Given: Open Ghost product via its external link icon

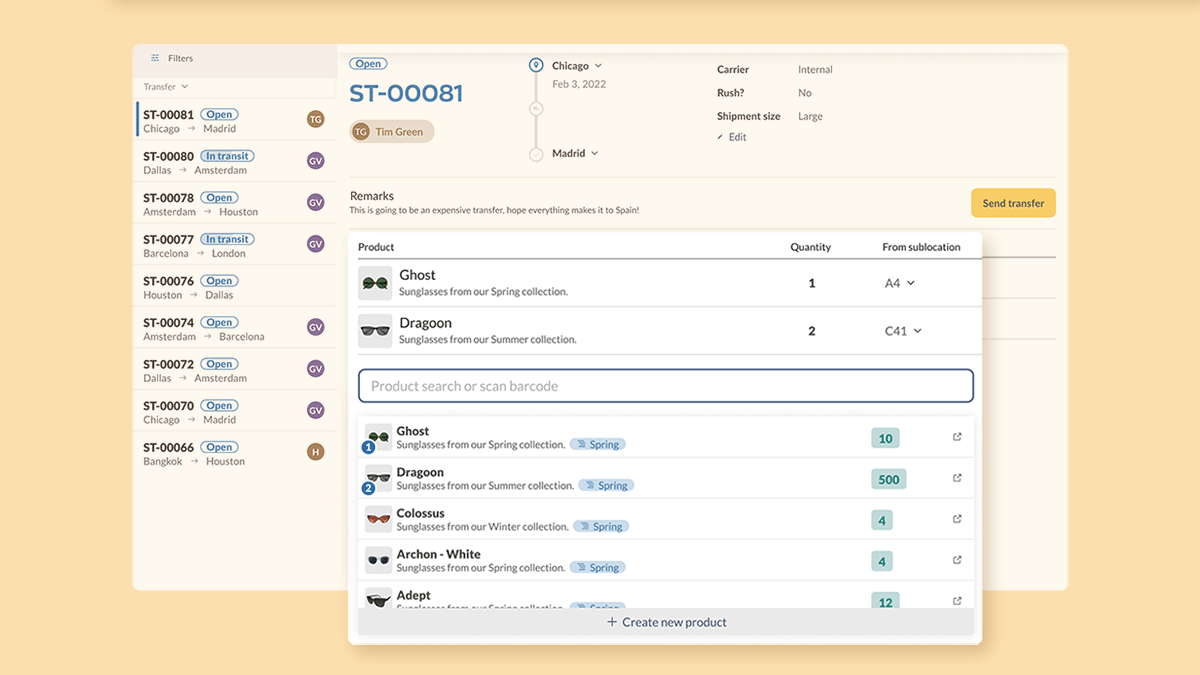Looking at the screenshot, I should [957, 437].
